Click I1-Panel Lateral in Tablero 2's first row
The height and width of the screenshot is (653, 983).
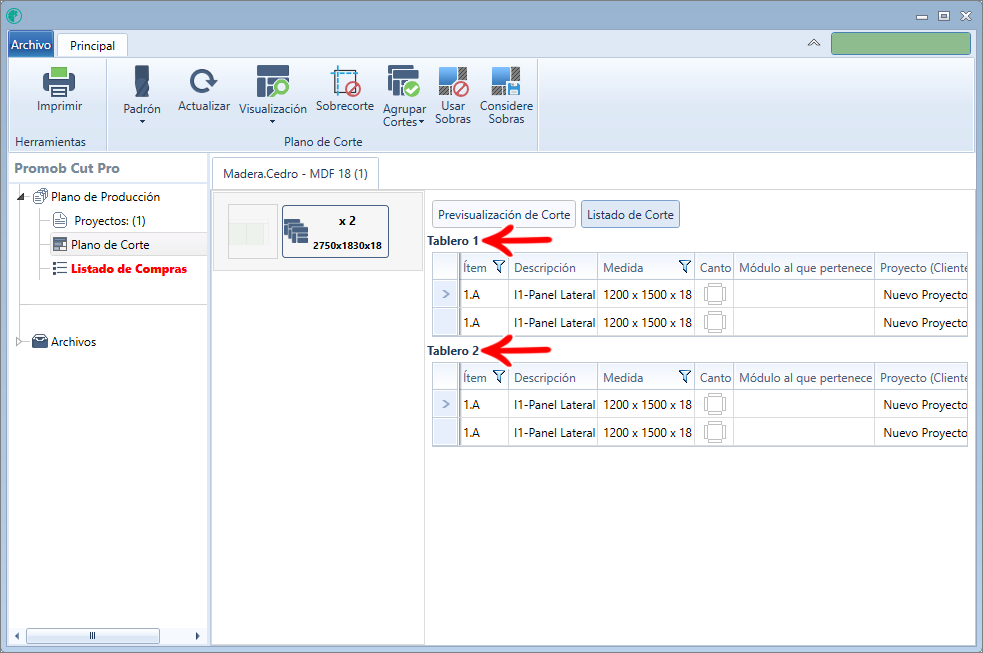tap(553, 404)
